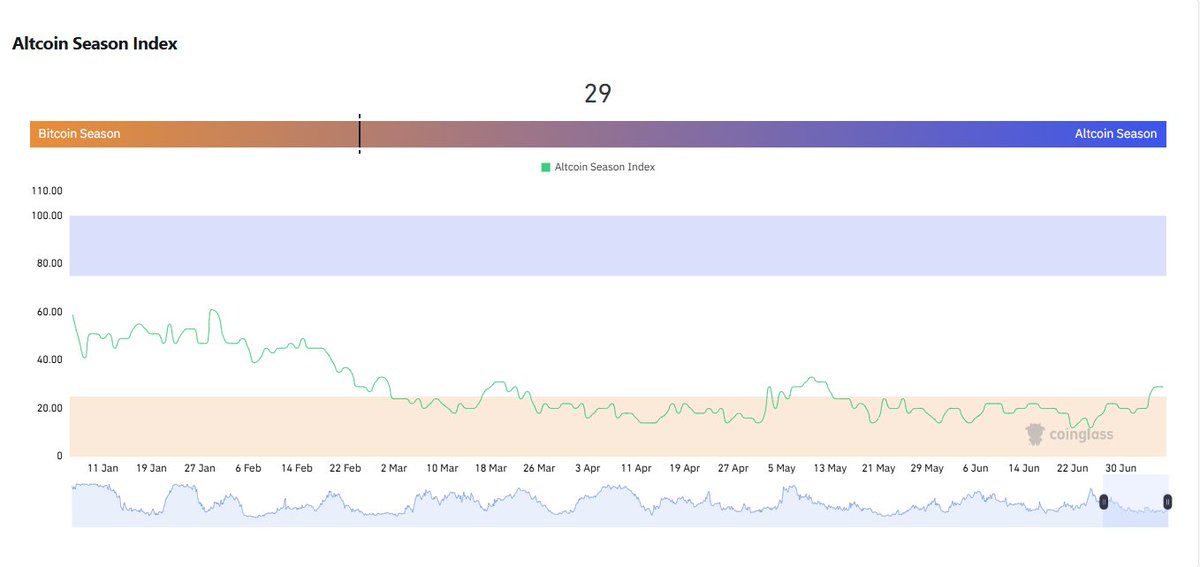Screen dimensions: 1200x567
Task: Click the 5 May axis label
Action: pyautogui.click(x=781, y=468)
